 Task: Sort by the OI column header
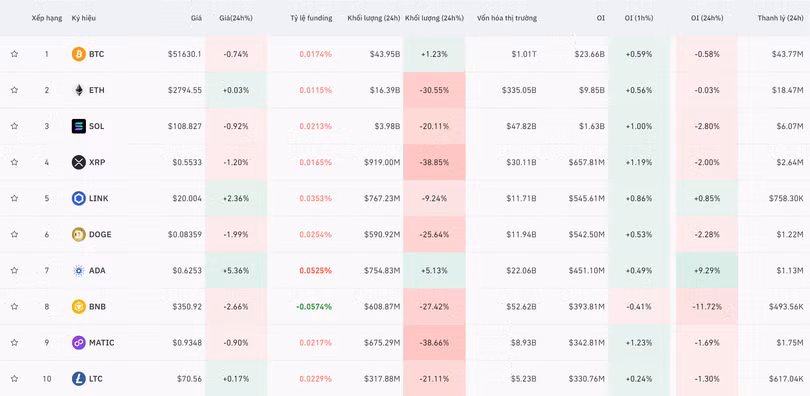tap(601, 18)
